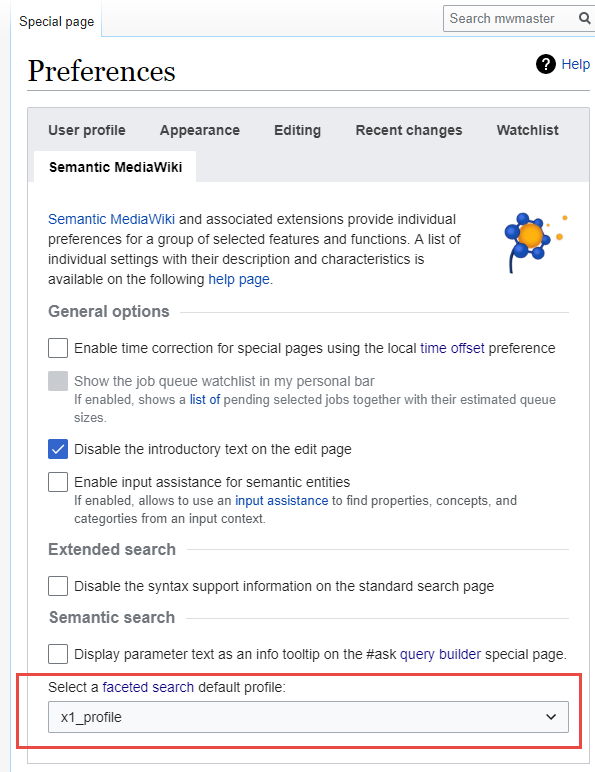
Task: Open the query builder link
Action: click(440, 654)
